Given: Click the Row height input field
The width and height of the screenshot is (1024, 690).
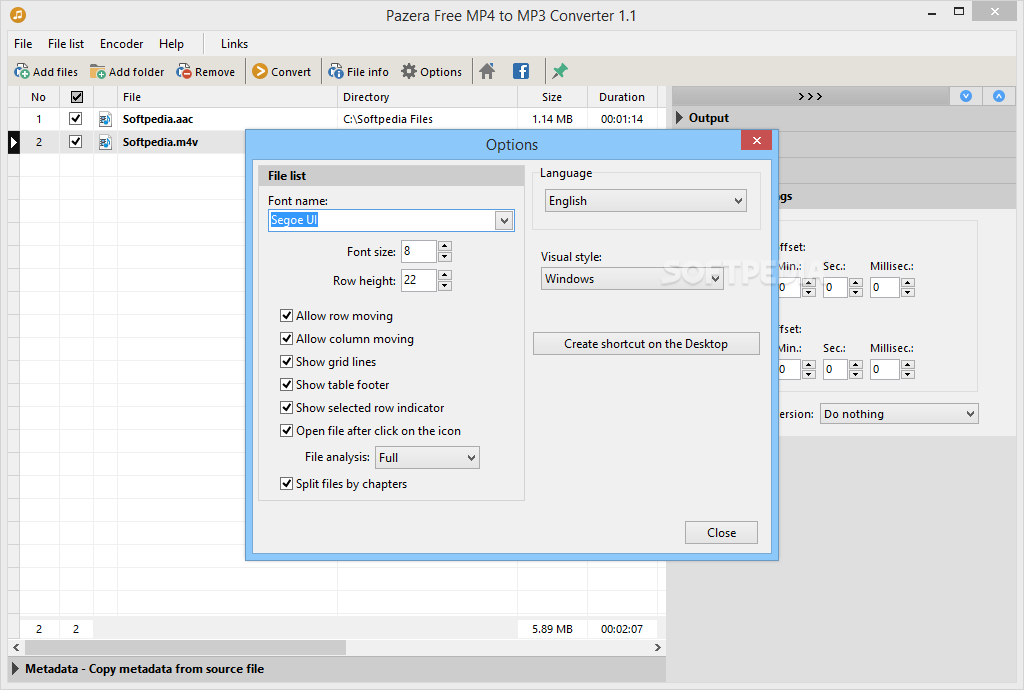Looking at the screenshot, I should tap(419, 280).
